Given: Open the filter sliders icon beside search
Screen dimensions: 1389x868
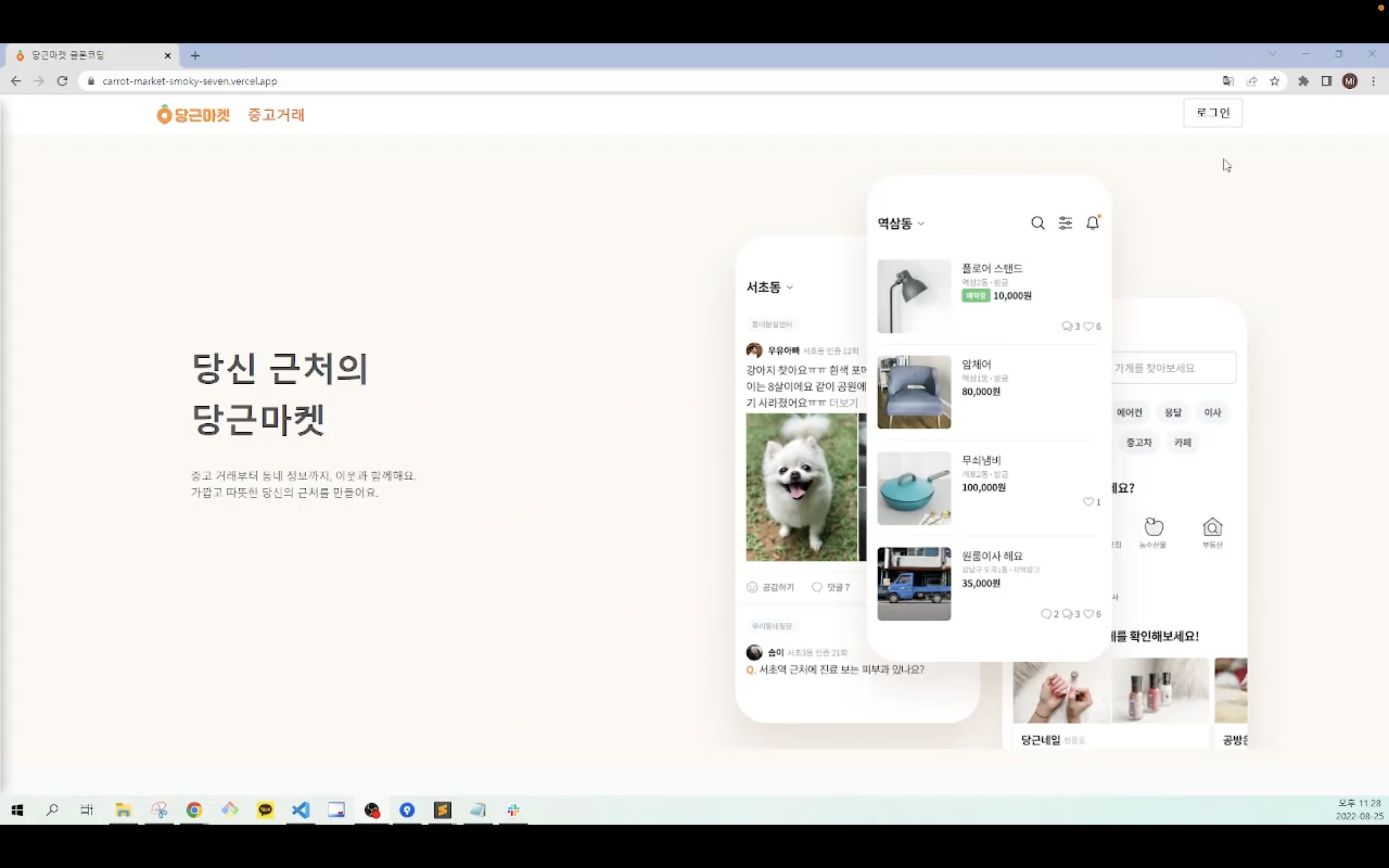Looking at the screenshot, I should (1065, 223).
